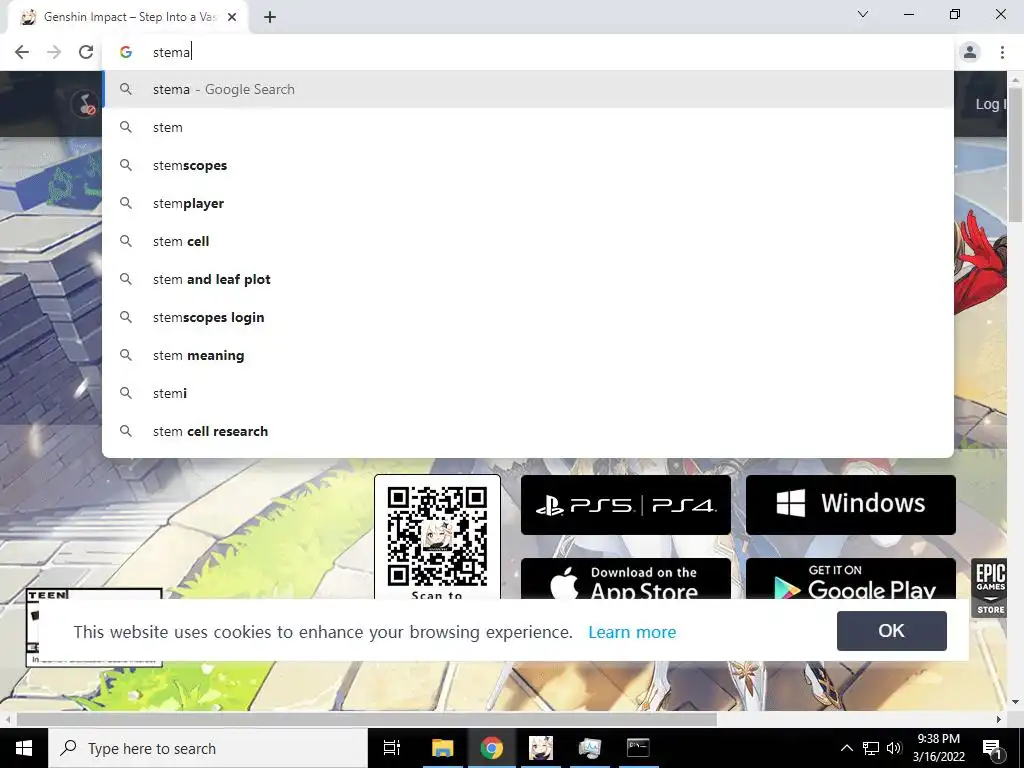Accept cookies with the OK button
Screen dimensions: 1024x768
891,631
